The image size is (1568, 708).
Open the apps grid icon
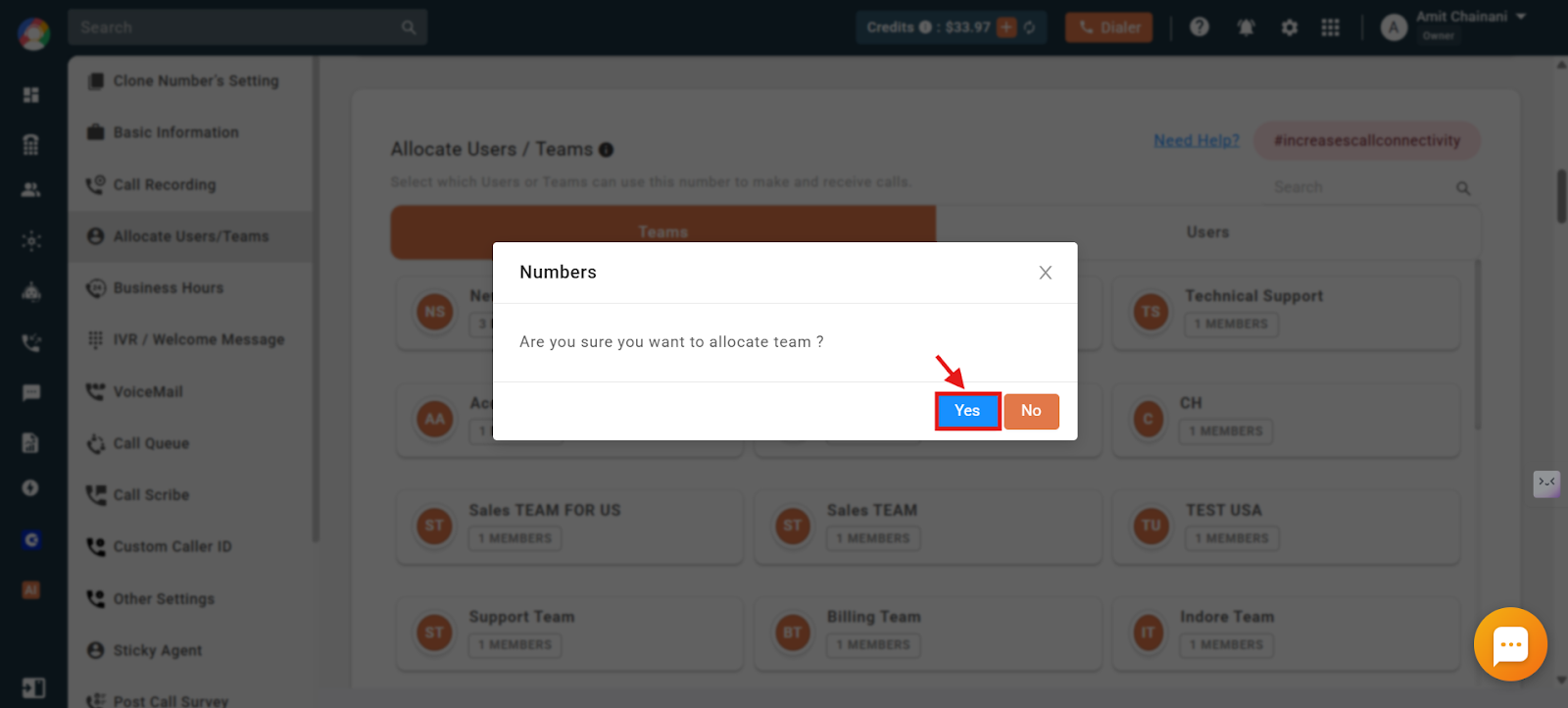[x=1330, y=27]
